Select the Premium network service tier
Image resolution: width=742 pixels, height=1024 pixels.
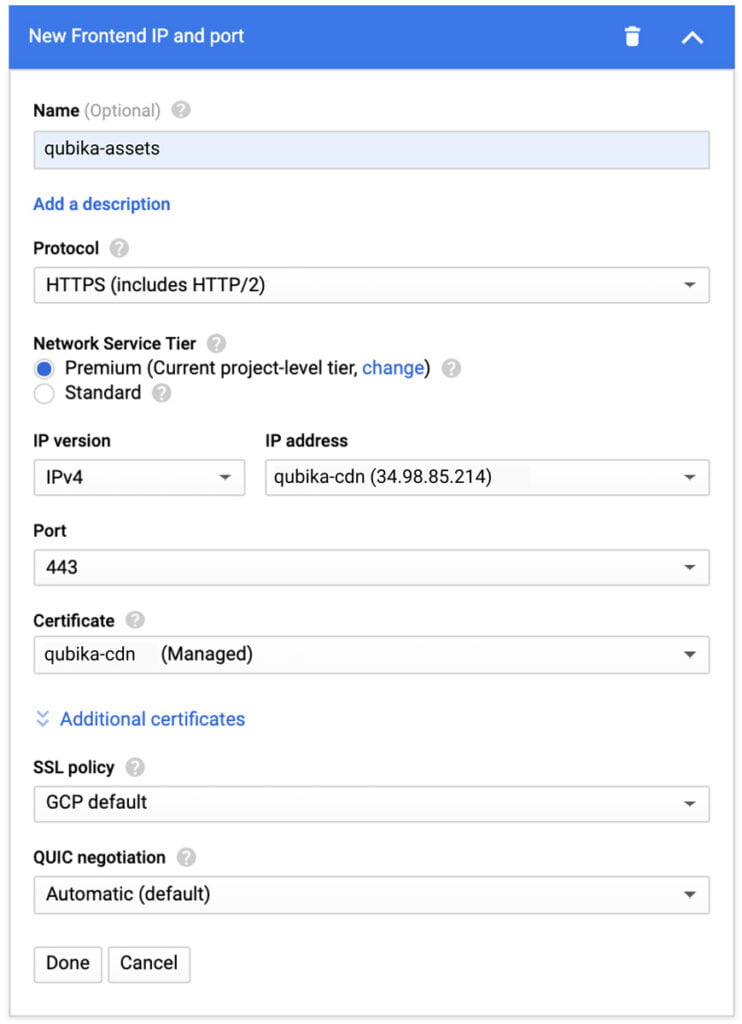click(42, 368)
